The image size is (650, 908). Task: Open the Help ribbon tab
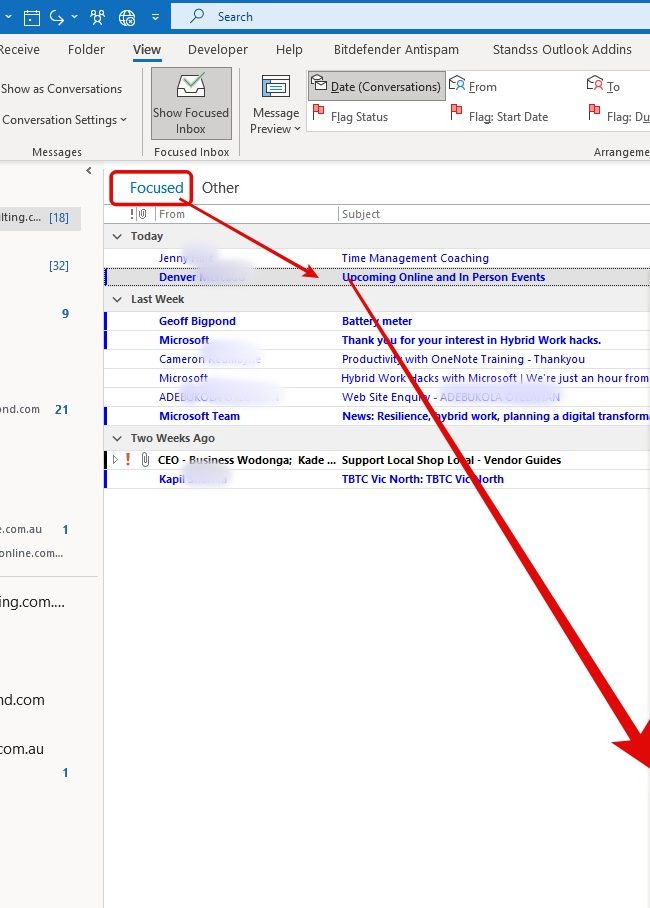tap(289, 50)
